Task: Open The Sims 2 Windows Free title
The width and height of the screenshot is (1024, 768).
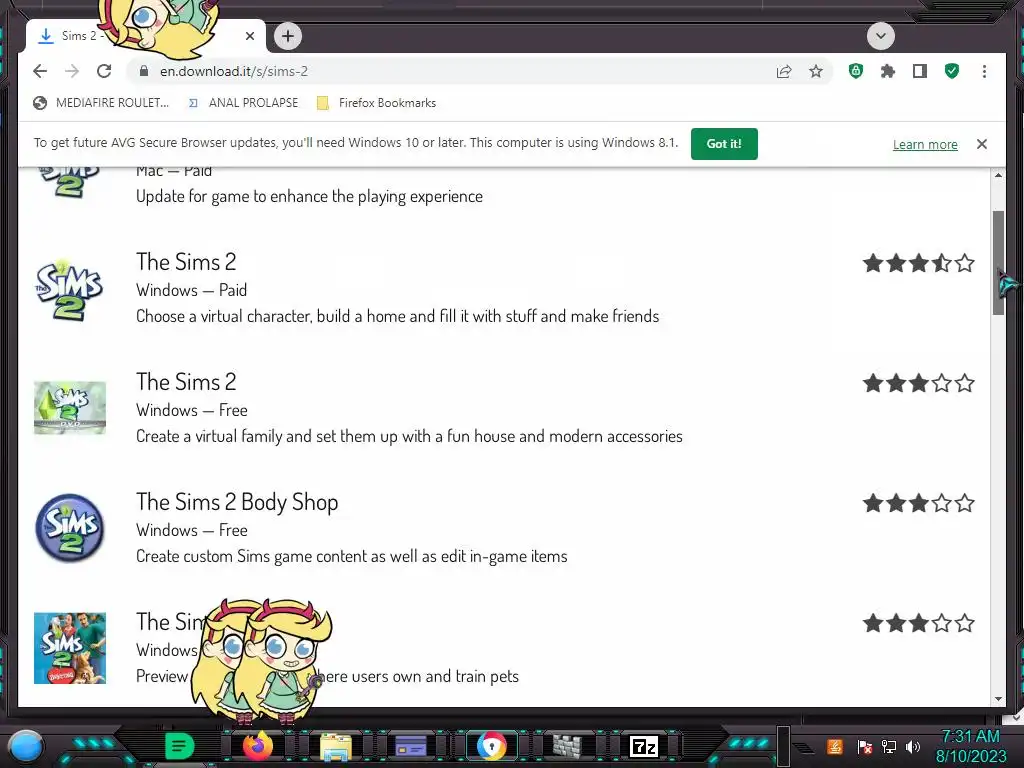Action: [186, 382]
